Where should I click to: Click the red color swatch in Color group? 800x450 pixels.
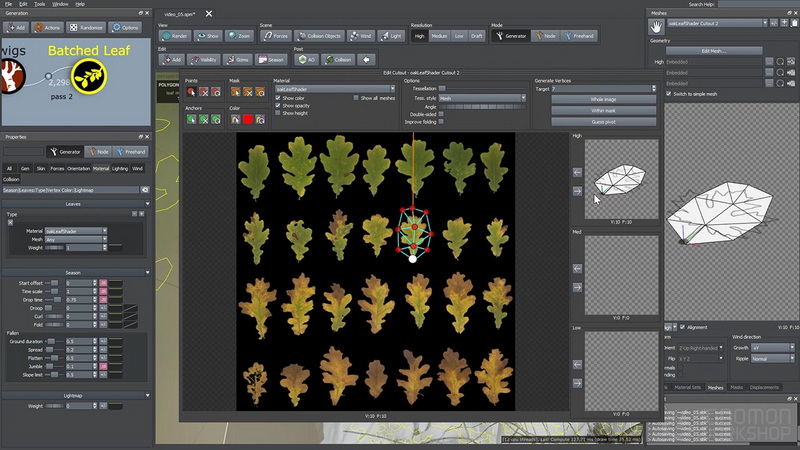tap(248, 119)
